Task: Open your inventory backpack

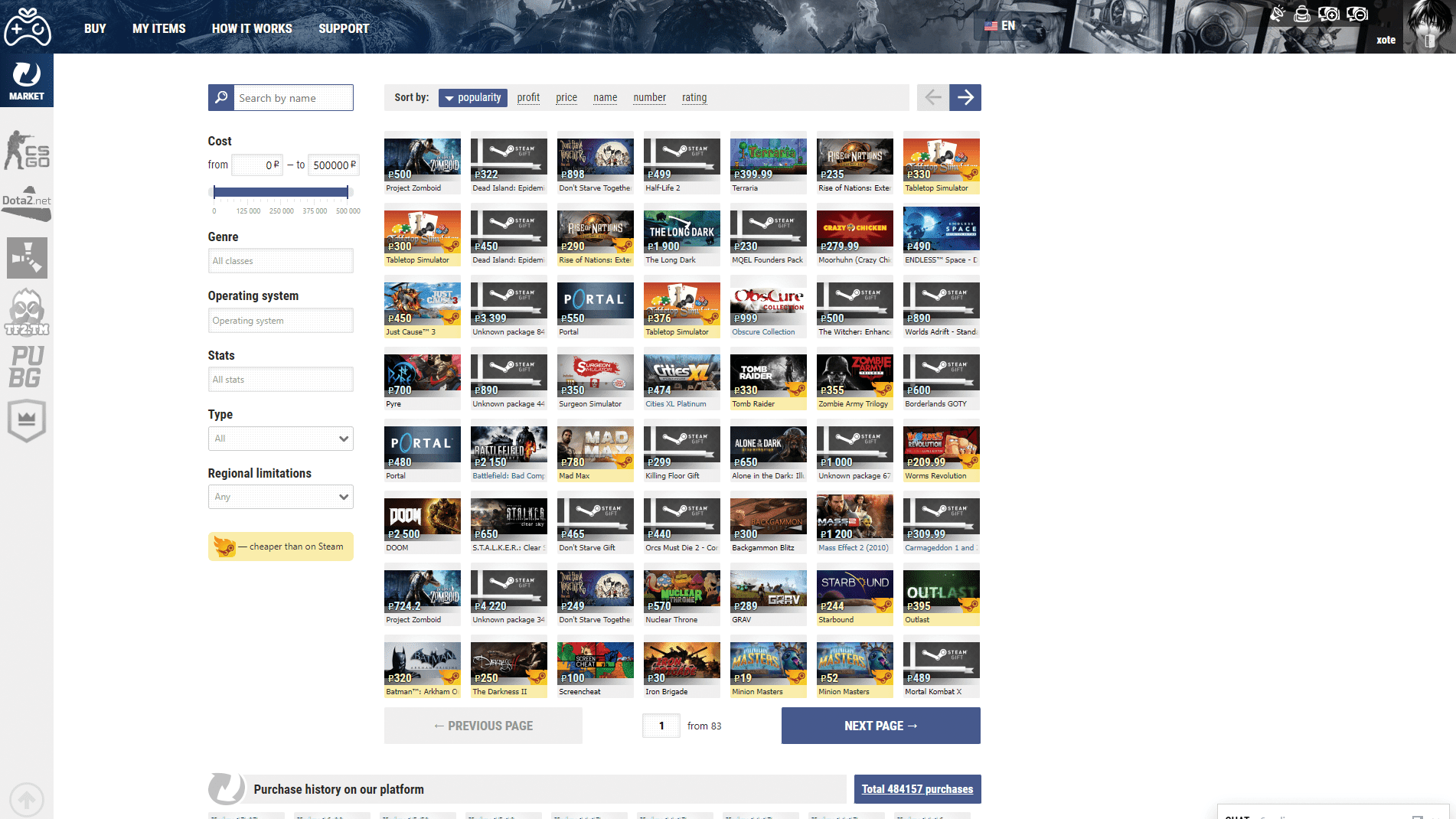Action: 1302,13
